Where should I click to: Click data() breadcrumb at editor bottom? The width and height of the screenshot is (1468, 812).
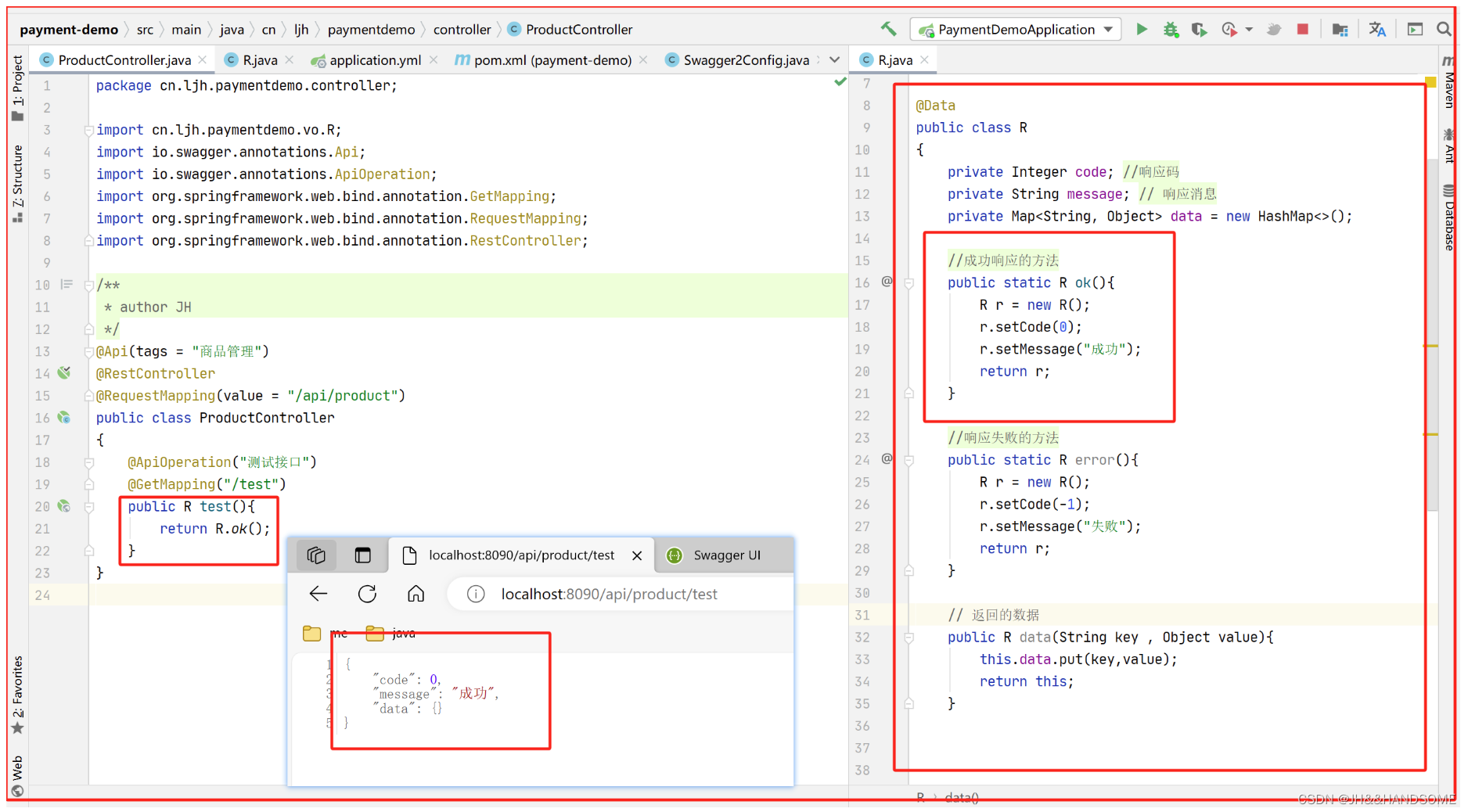pos(962,798)
